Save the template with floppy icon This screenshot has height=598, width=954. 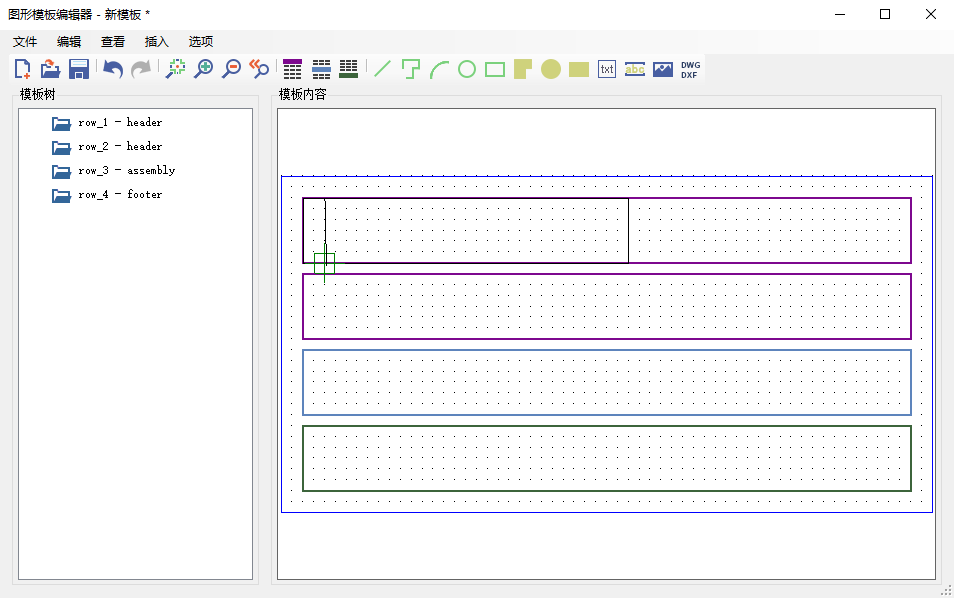[78, 69]
